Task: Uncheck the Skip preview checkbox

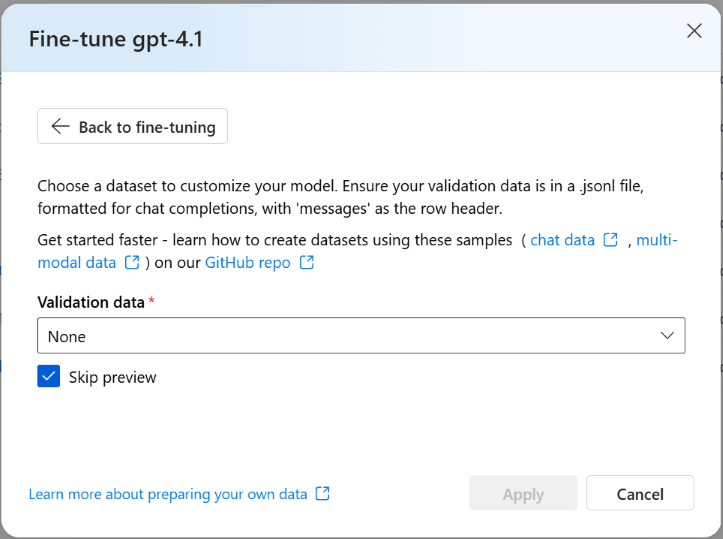Action: click(49, 377)
